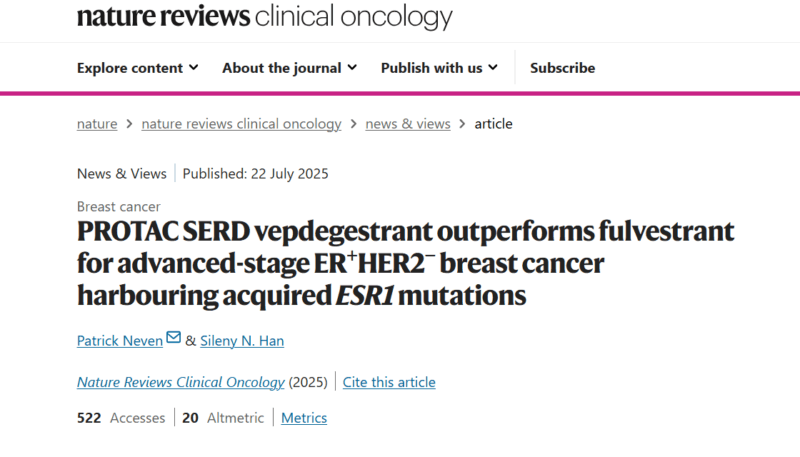
Task: Open the Explore content menu label
Action: click(130, 68)
